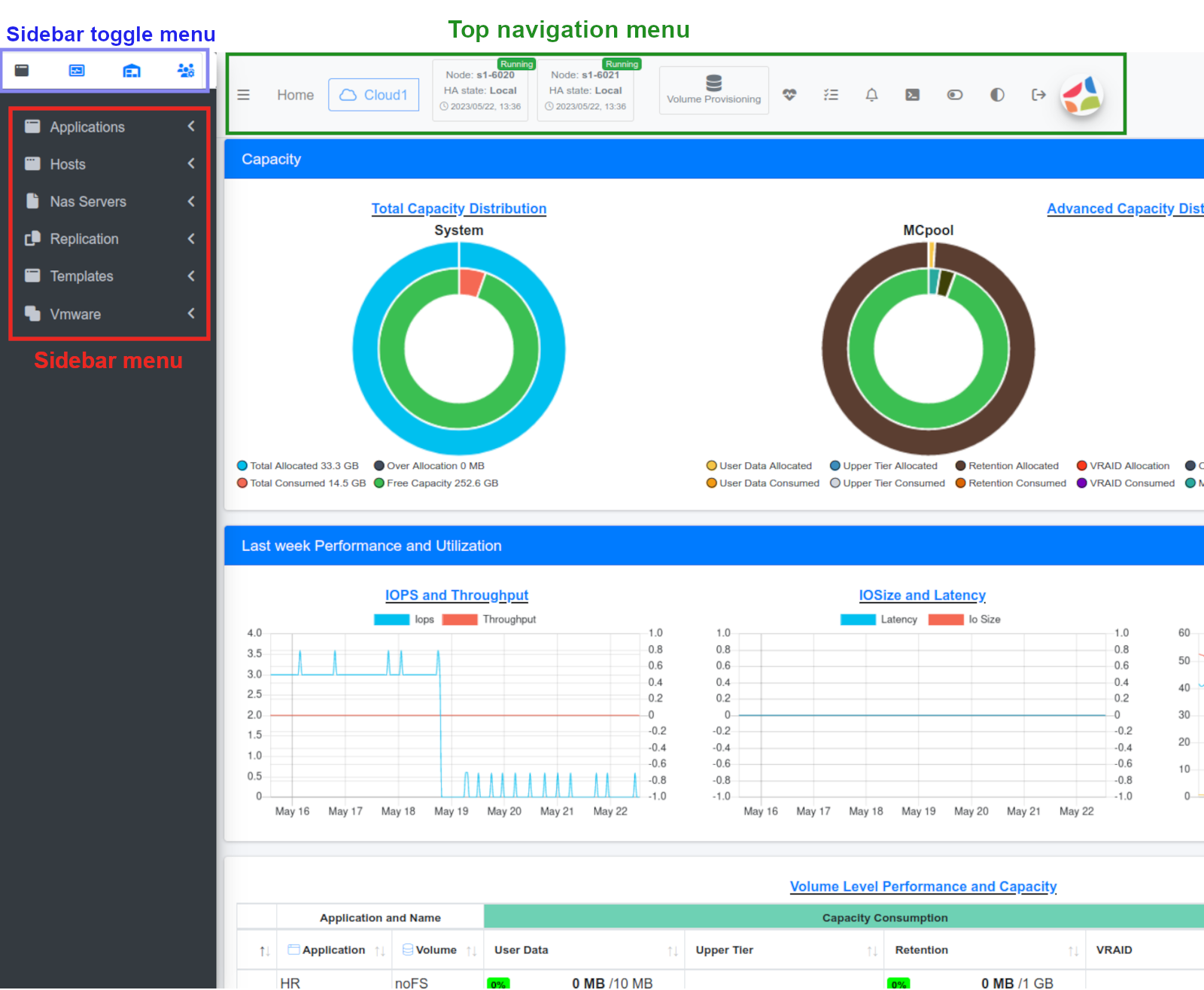Launch the terminal console icon
This screenshot has width=1204, height=990.
tap(912, 95)
